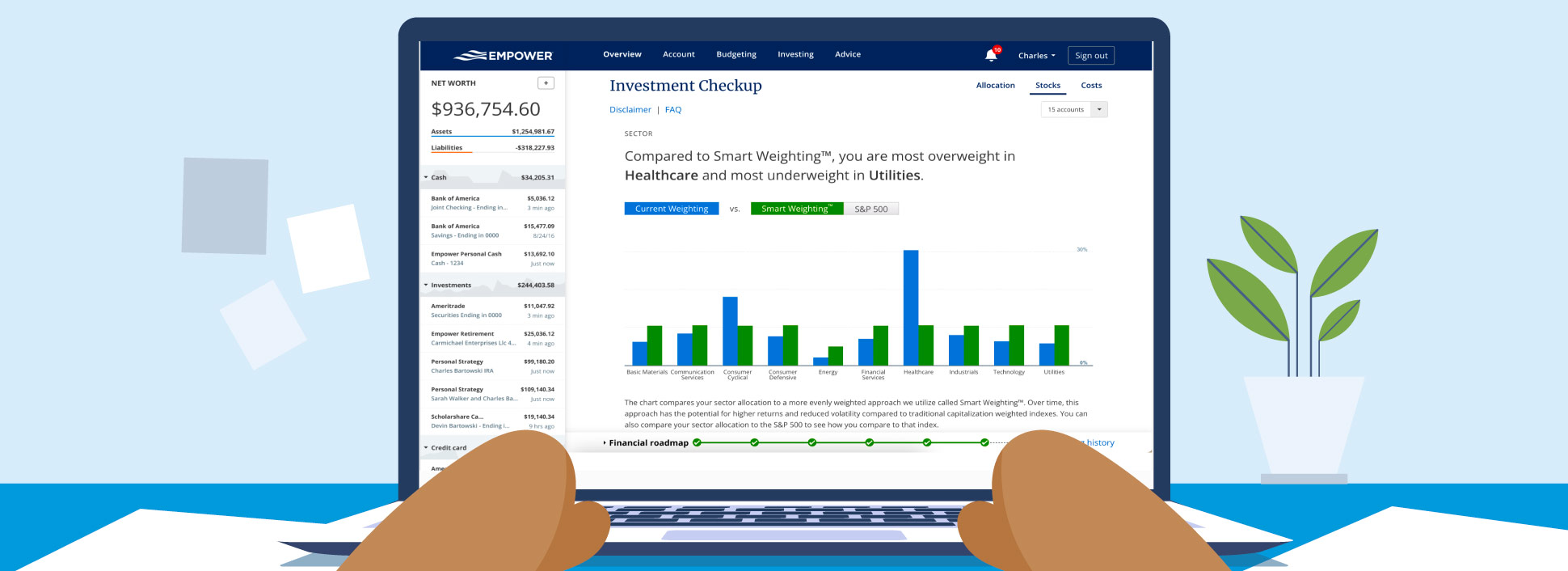This screenshot has height=571, width=1568.
Task: Collapse the Investments accounts group
Action: 426,285
